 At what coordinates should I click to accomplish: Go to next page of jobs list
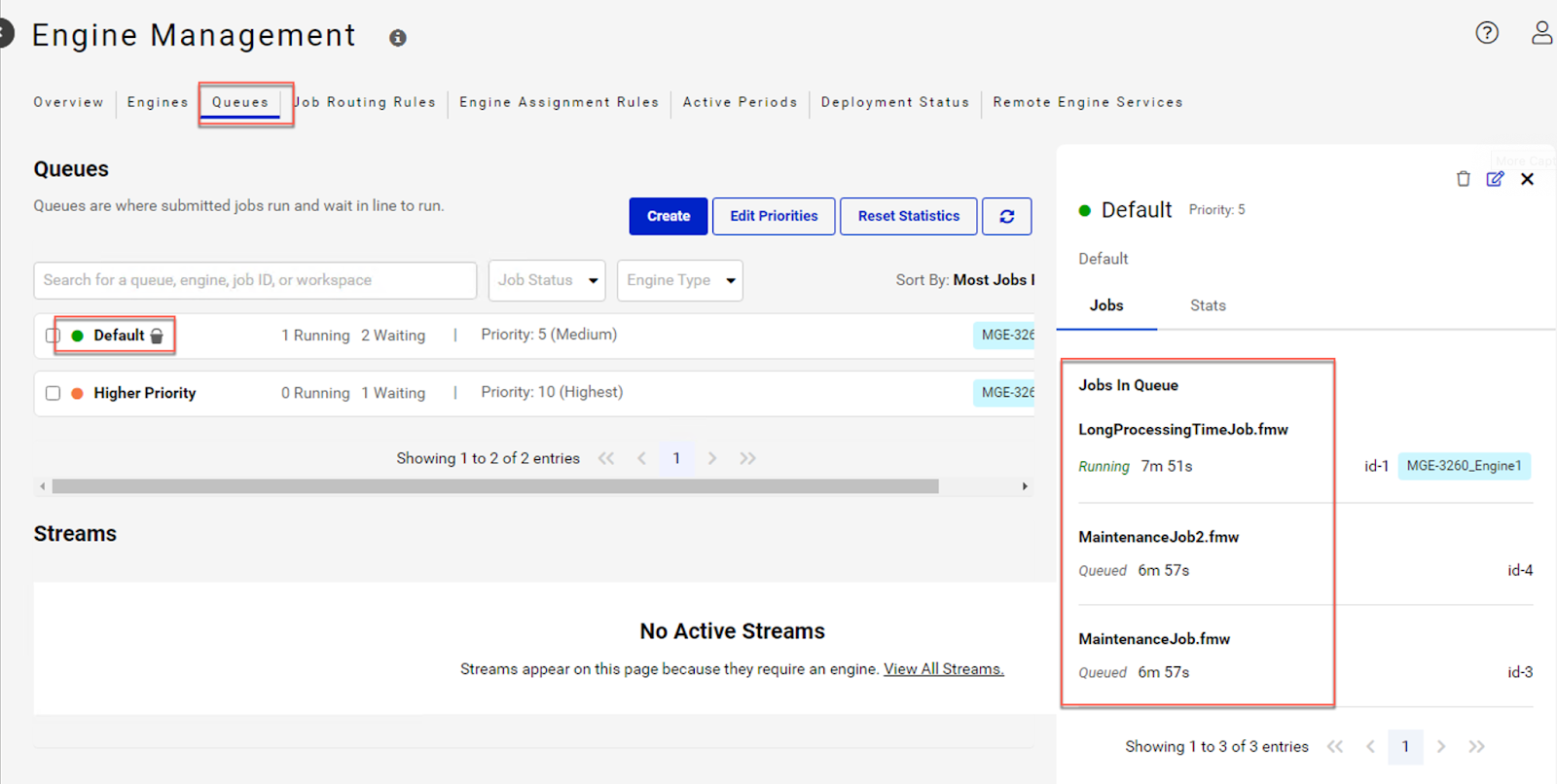1441,747
